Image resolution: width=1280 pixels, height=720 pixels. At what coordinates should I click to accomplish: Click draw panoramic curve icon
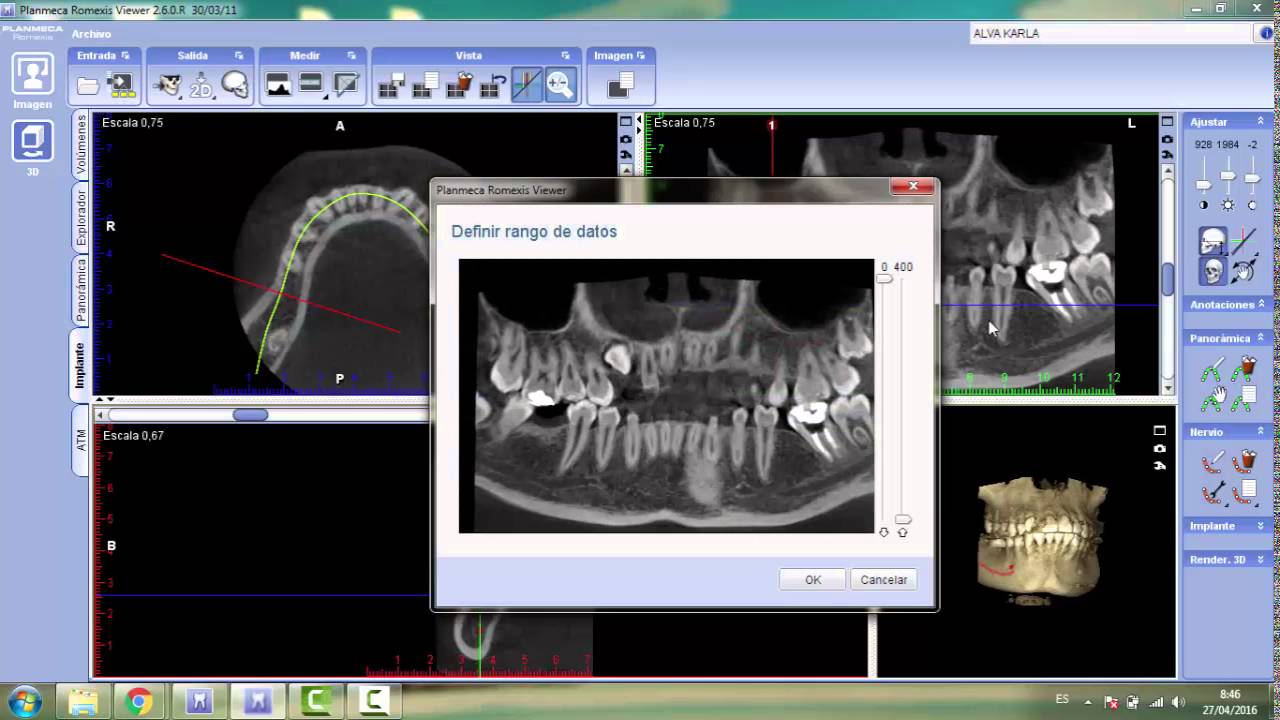1212,370
